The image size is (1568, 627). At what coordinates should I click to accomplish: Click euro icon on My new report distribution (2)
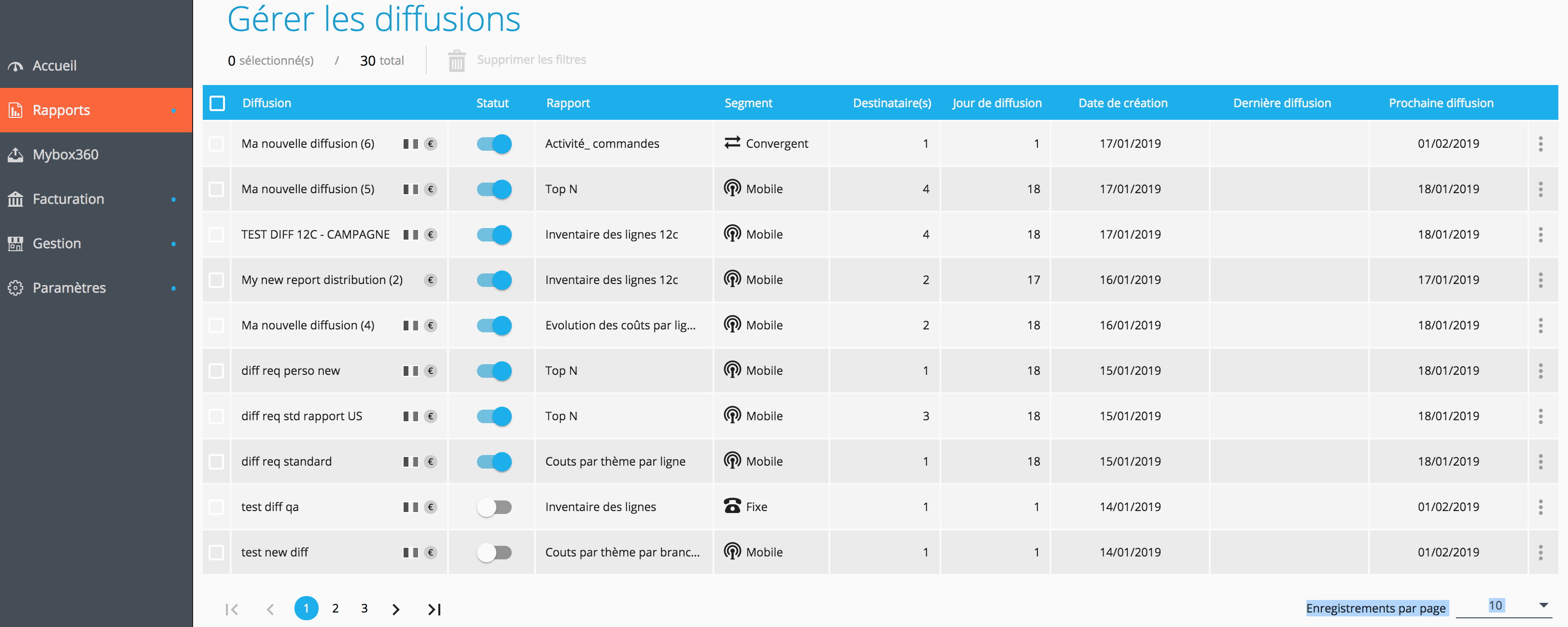pyautogui.click(x=431, y=280)
